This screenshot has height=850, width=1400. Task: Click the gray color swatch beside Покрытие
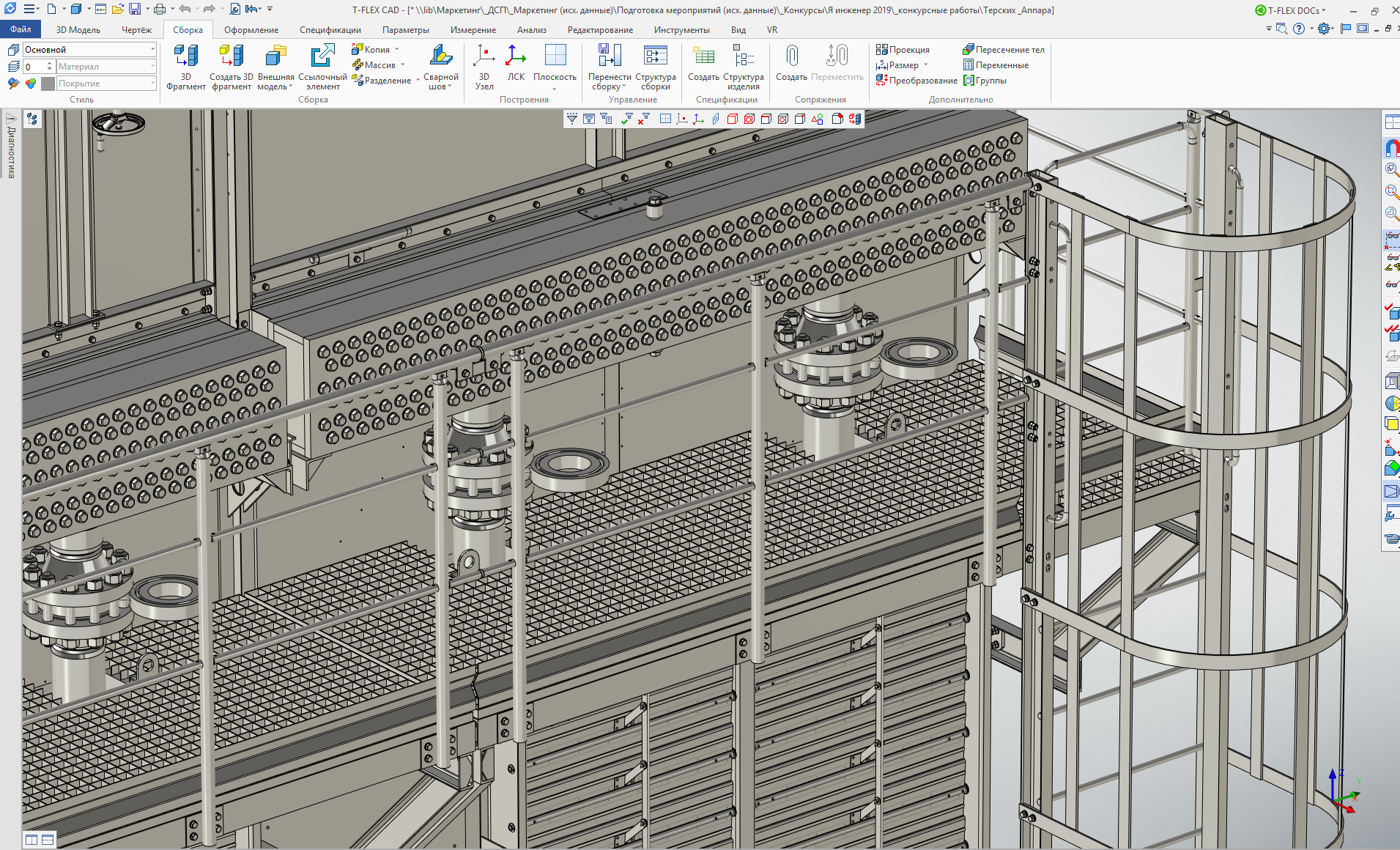click(48, 84)
